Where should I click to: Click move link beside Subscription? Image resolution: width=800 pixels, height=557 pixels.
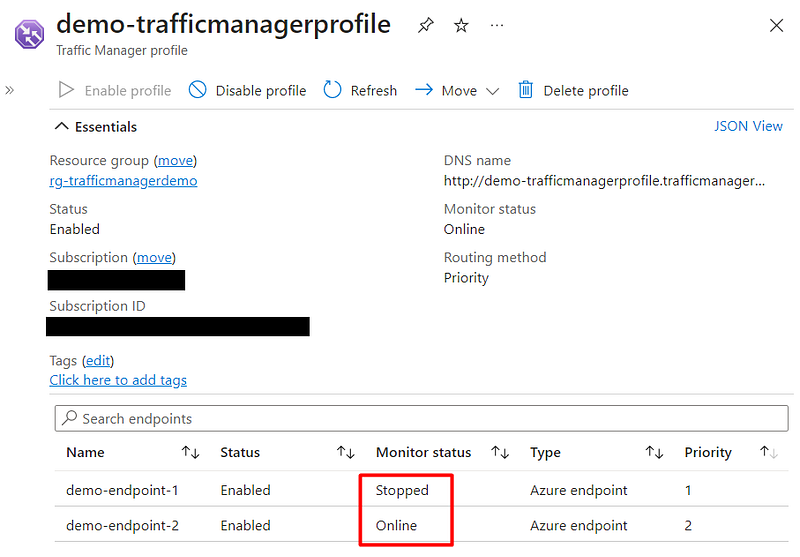point(154,258)
